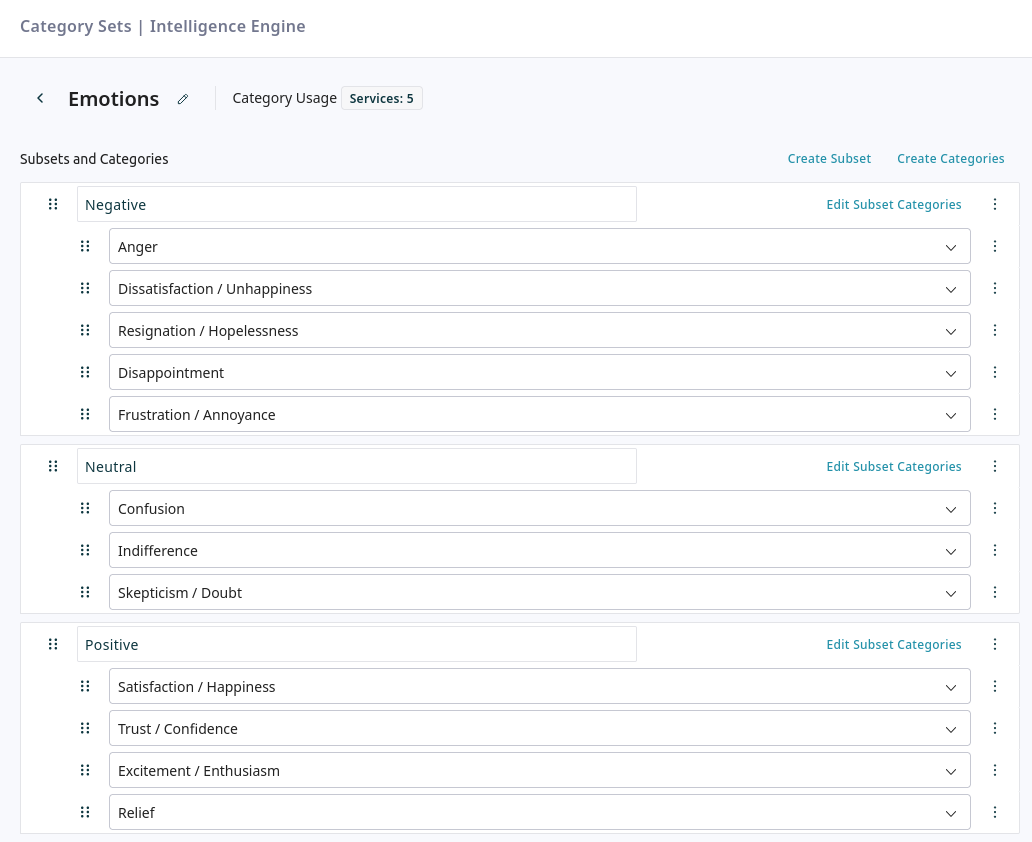Expand the Frustration / Annoyance chevron
This screenshot has width=1032, height=842.
click(x=950, y=415)
